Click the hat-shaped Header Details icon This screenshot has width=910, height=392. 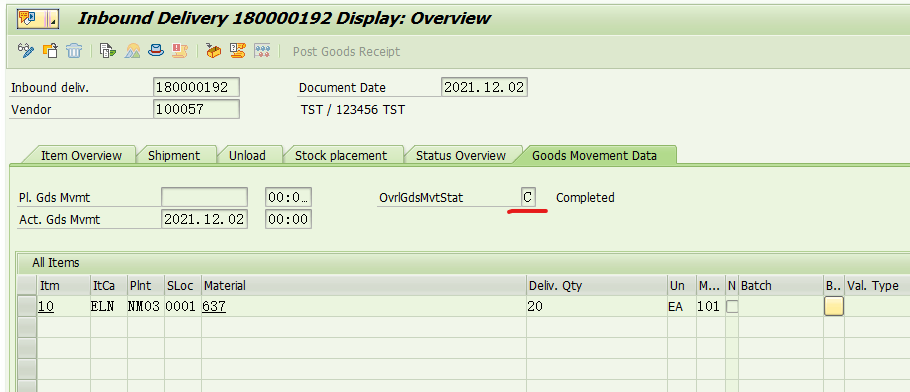click(x=156, y=51)
